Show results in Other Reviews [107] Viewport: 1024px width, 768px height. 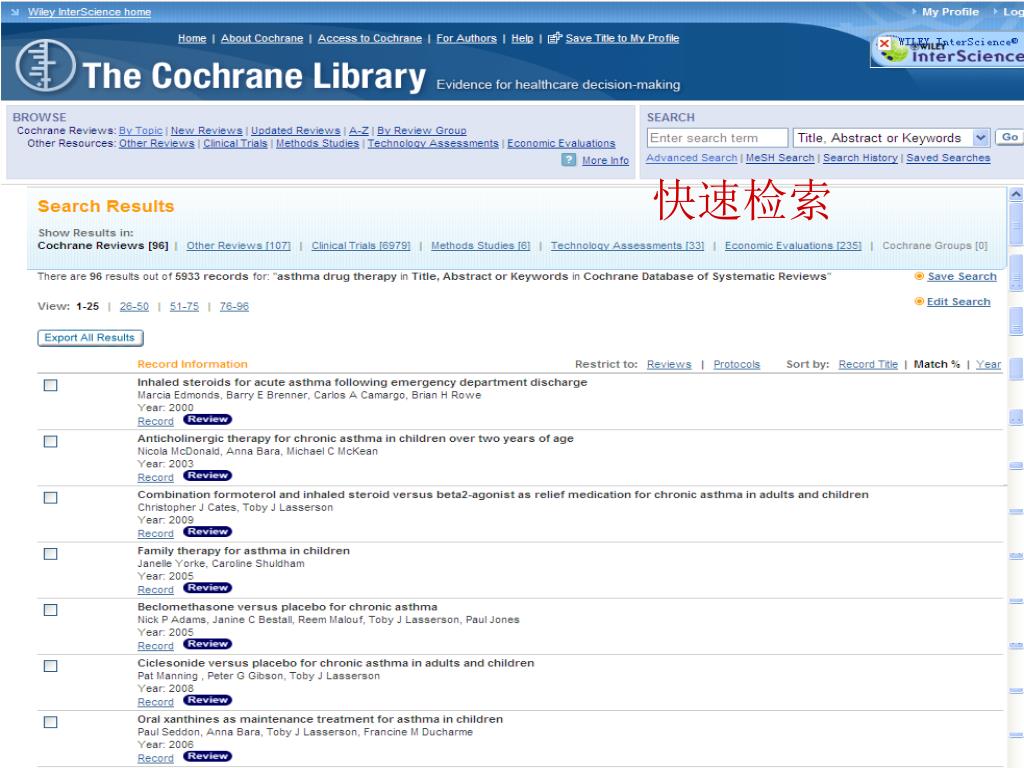(x=238, y=246)
